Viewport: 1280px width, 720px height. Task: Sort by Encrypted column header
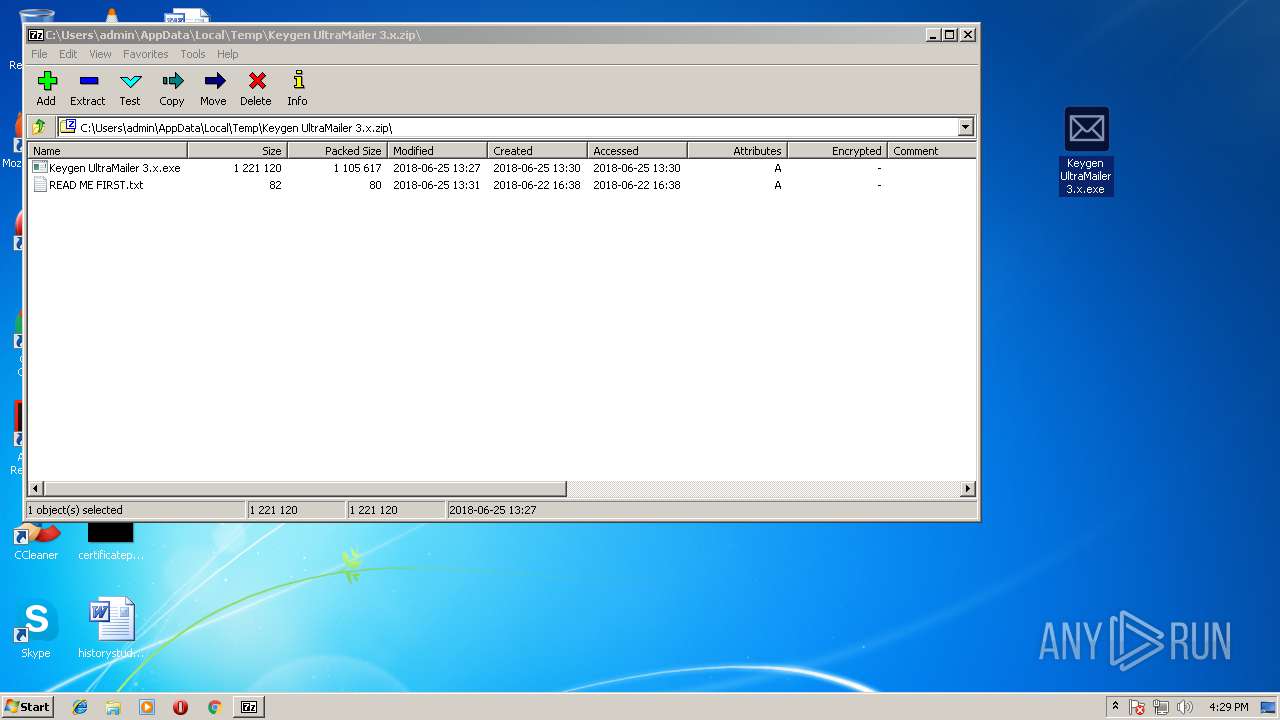pyautogui.click(x=837, y=151)
